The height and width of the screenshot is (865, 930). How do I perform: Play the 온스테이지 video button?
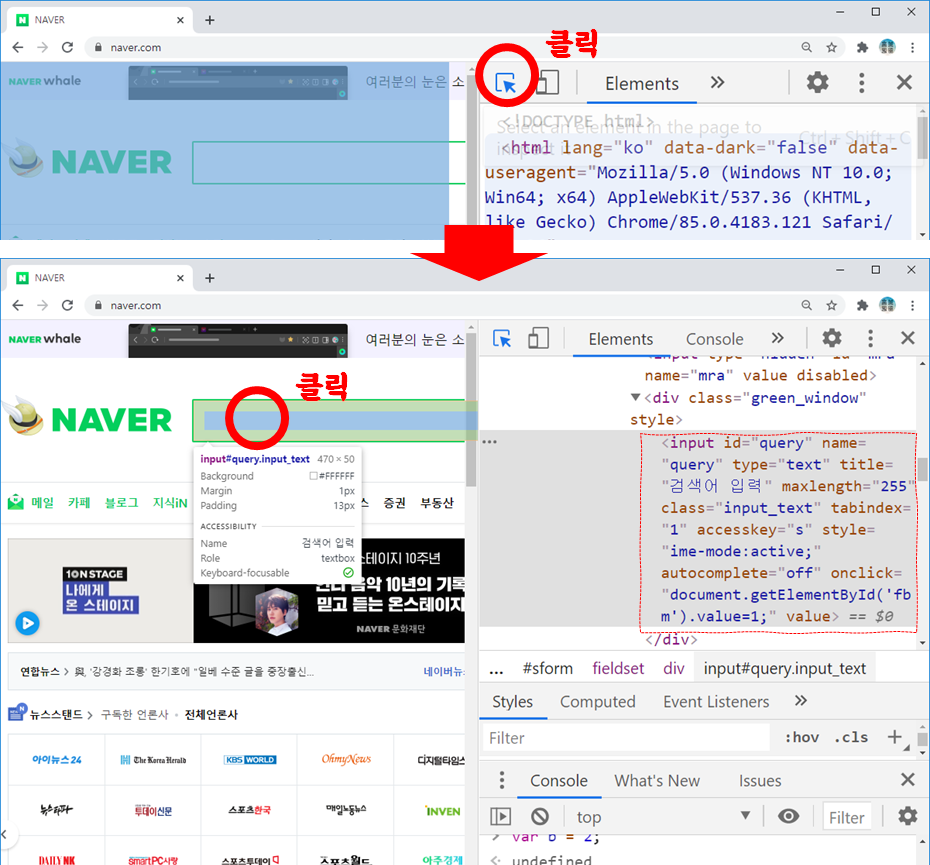27,623
